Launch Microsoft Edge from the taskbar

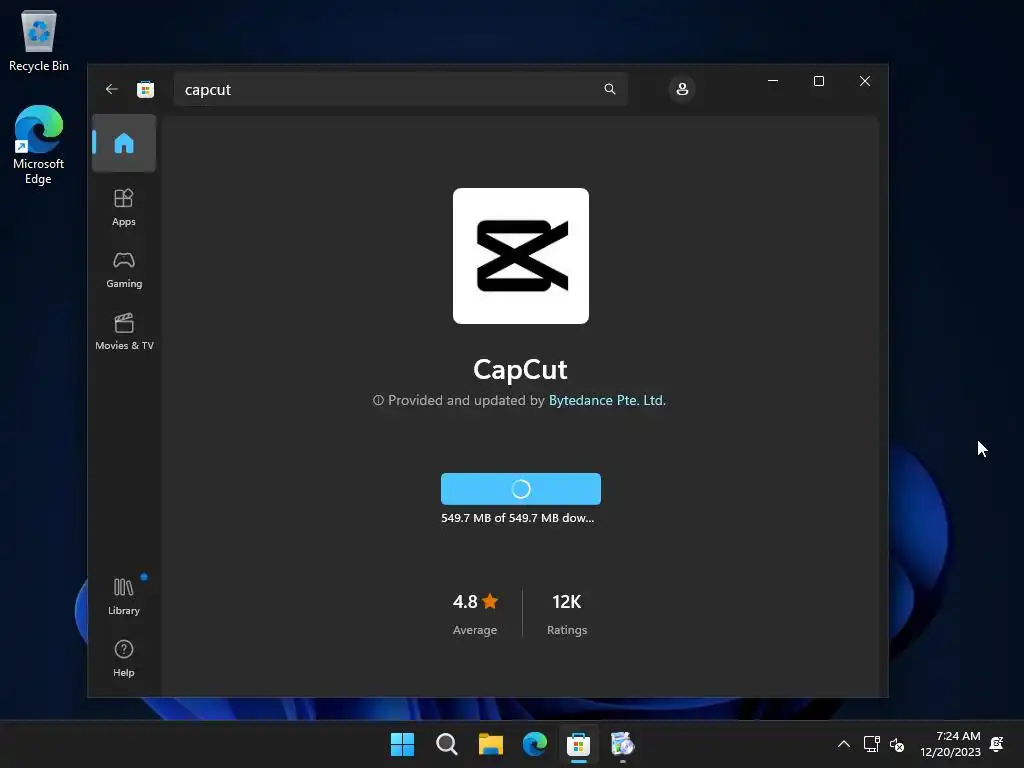pyautogui.click(x=535, y=744)
